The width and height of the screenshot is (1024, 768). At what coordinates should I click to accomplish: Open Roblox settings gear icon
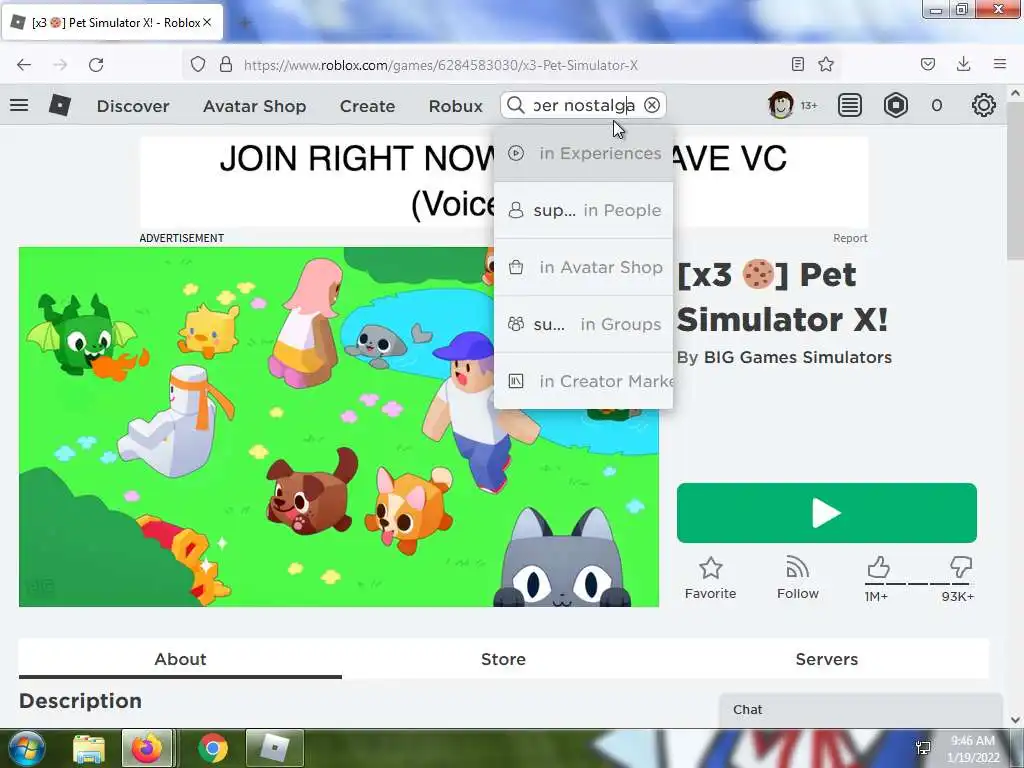[x=984, y=105]
